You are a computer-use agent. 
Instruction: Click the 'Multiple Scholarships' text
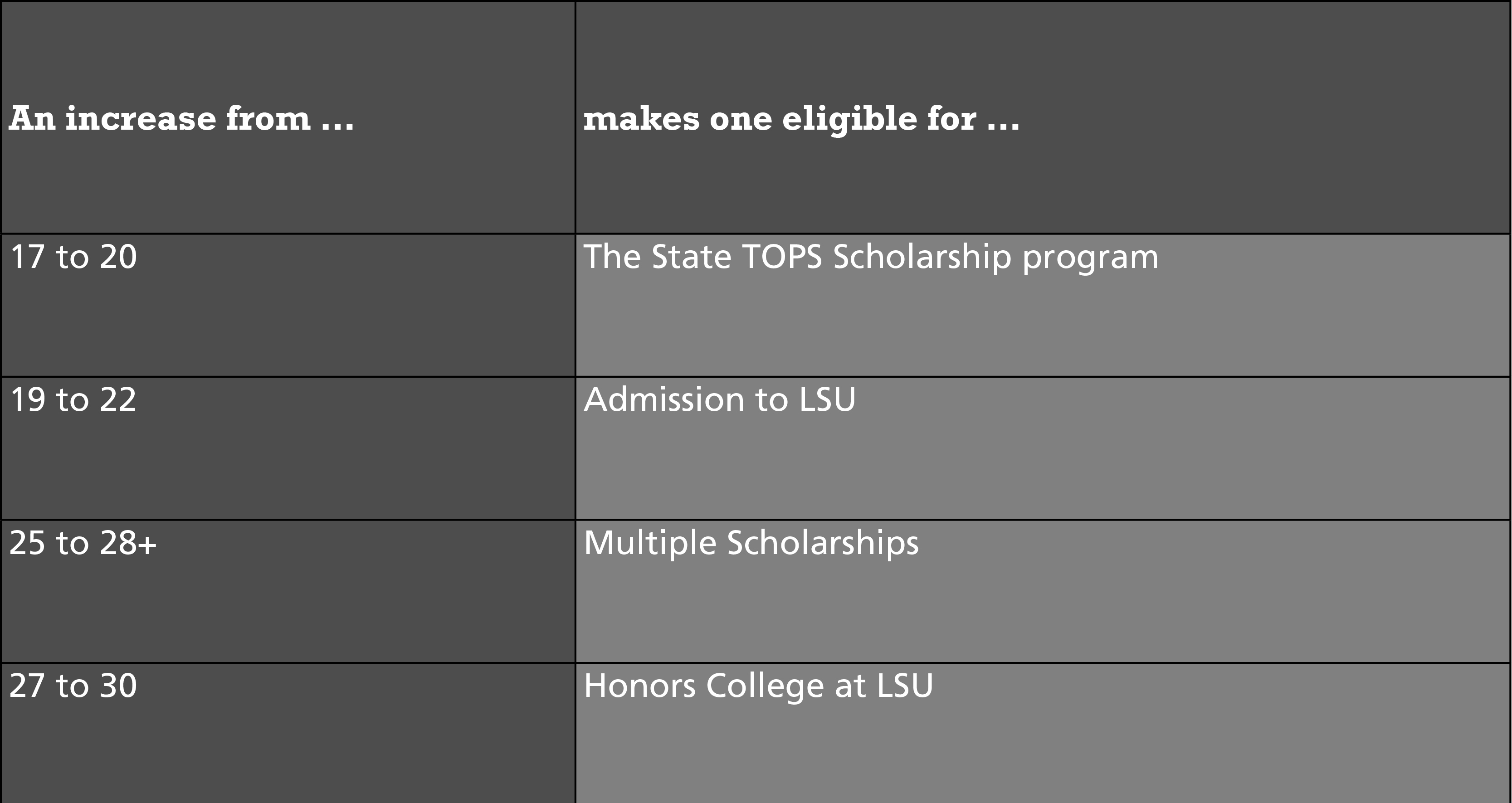tap(751, 544)
